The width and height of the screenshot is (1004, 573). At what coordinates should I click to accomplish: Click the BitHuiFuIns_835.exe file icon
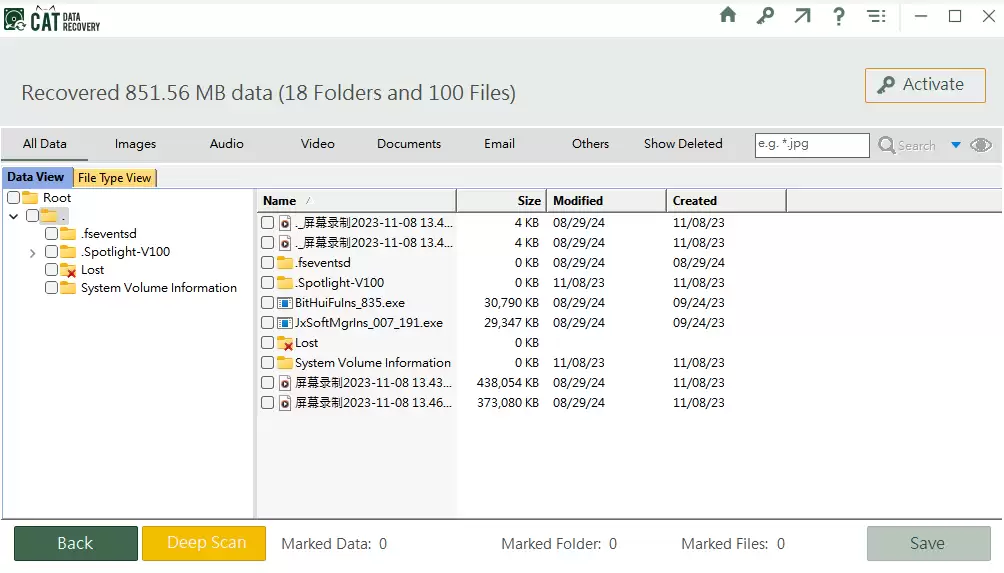coord(285,303)
